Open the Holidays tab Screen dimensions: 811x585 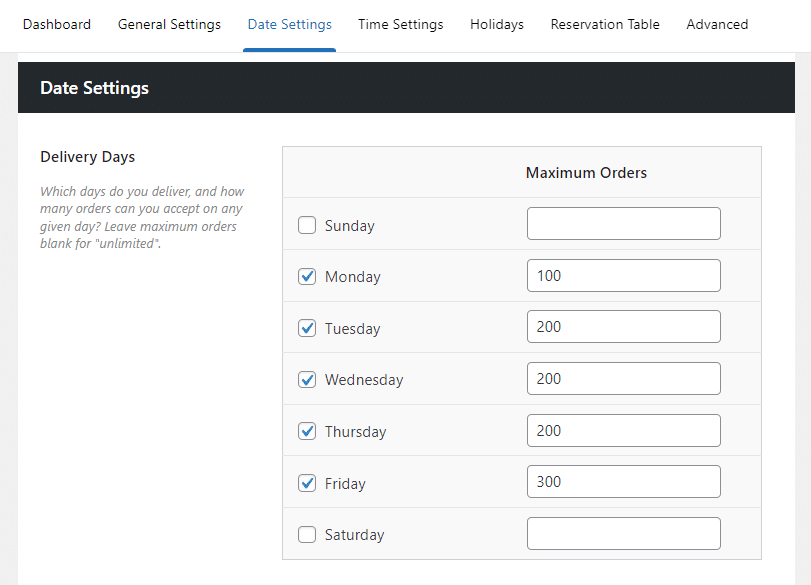[x=497, y=24]
